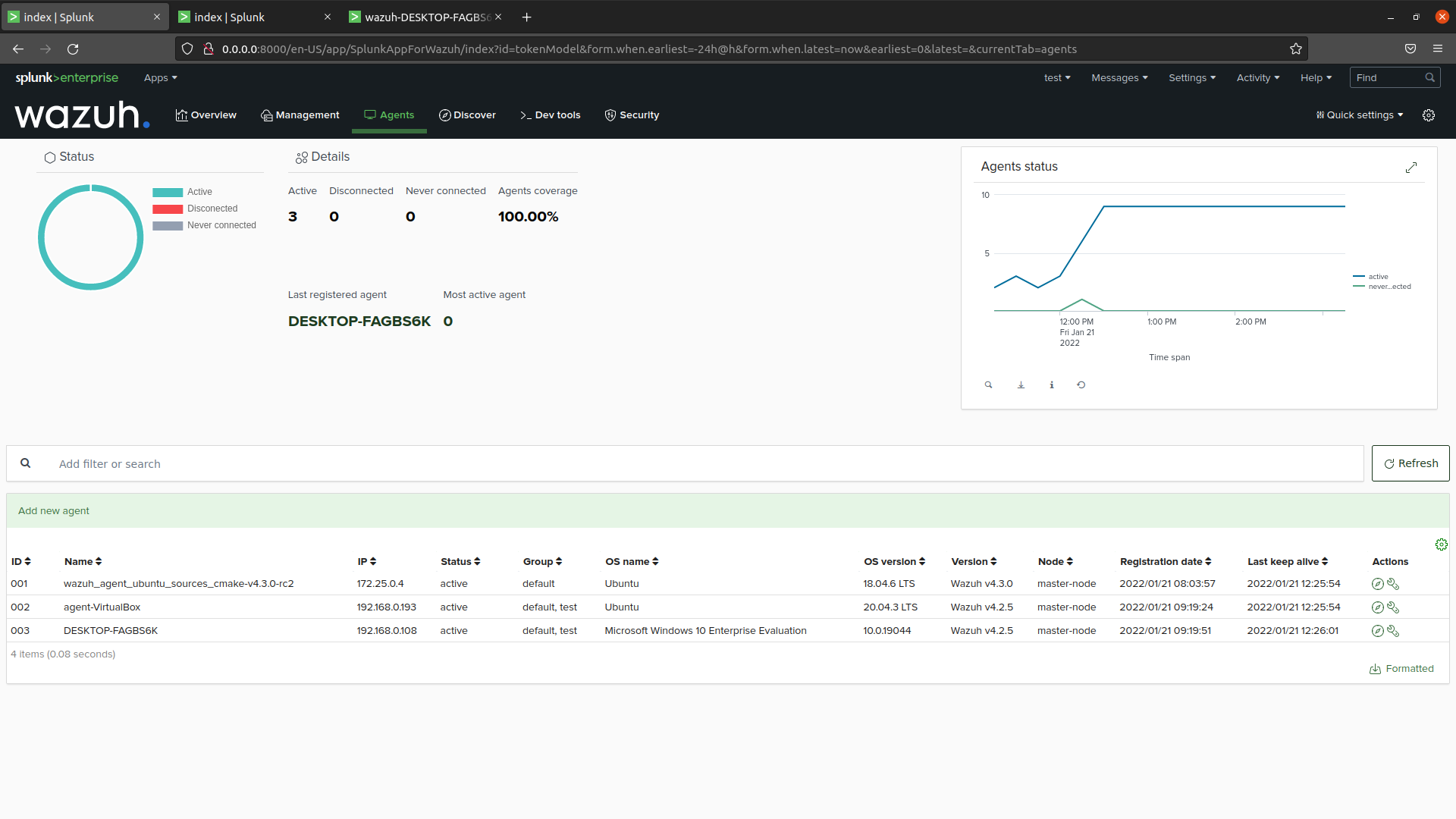The width and height of the screenshot is (1456, 819).
Task: Bookmark this page with star
Action: pyautogui.click(x=1296, y=49)
